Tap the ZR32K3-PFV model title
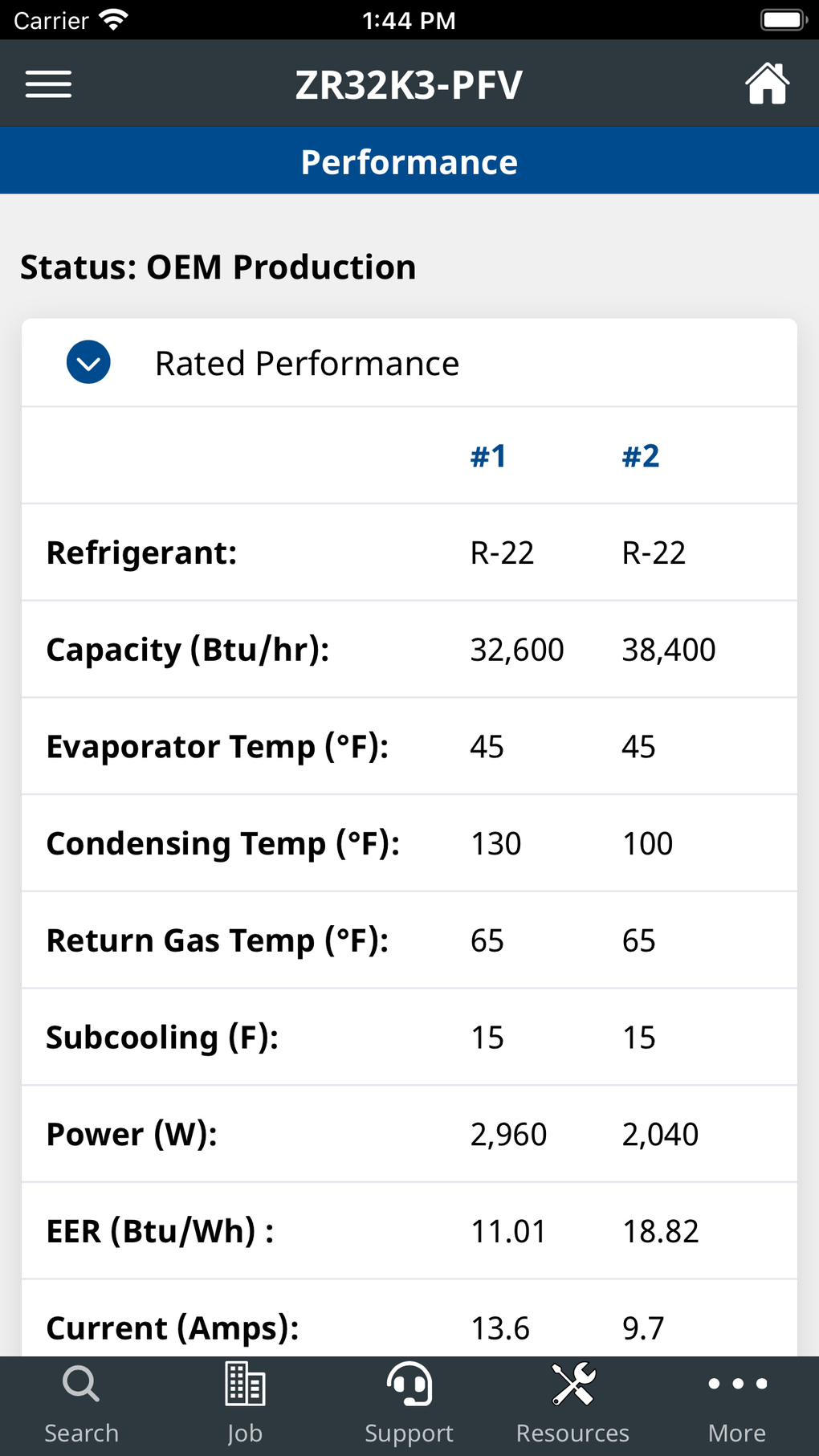Screen dimensions: 819x1456 (409, 85)
